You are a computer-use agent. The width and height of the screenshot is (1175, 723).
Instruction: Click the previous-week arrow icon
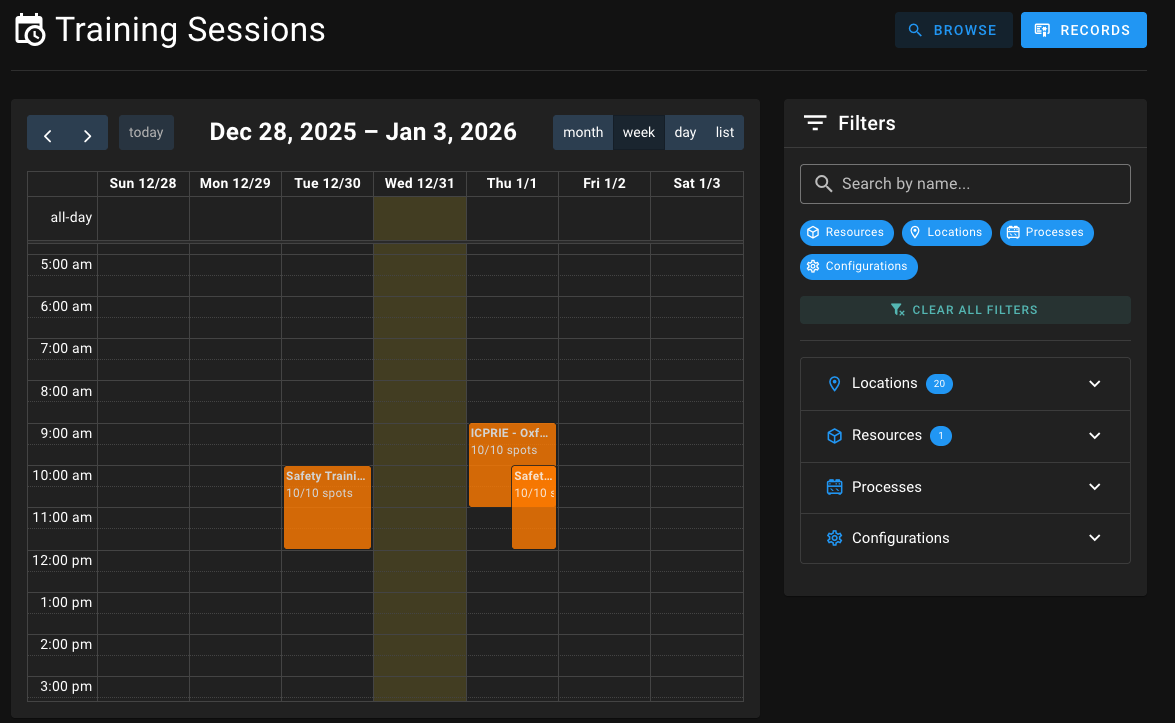coord(47,132)
